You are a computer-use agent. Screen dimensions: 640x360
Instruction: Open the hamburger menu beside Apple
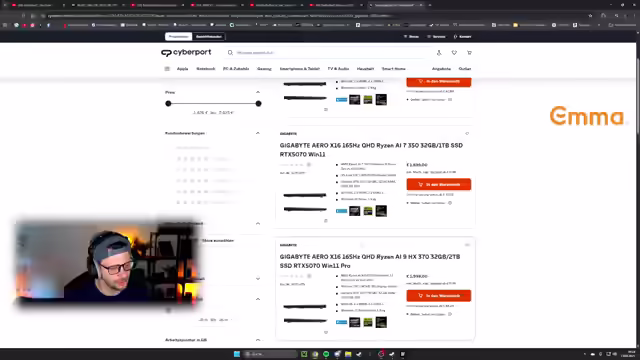click(x=167, y=69)
